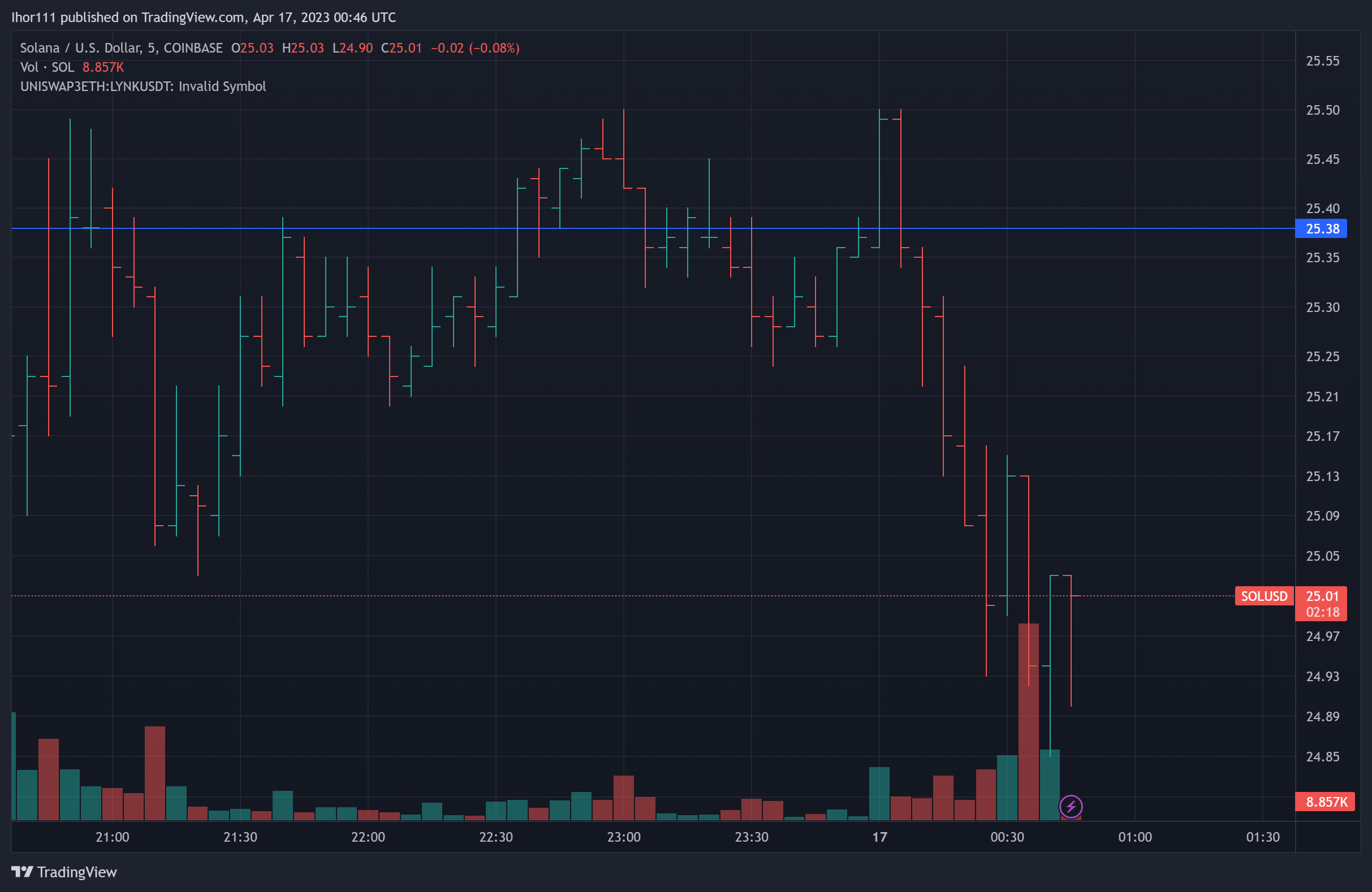Click the 22:00 time axis label

coord(368,837)
